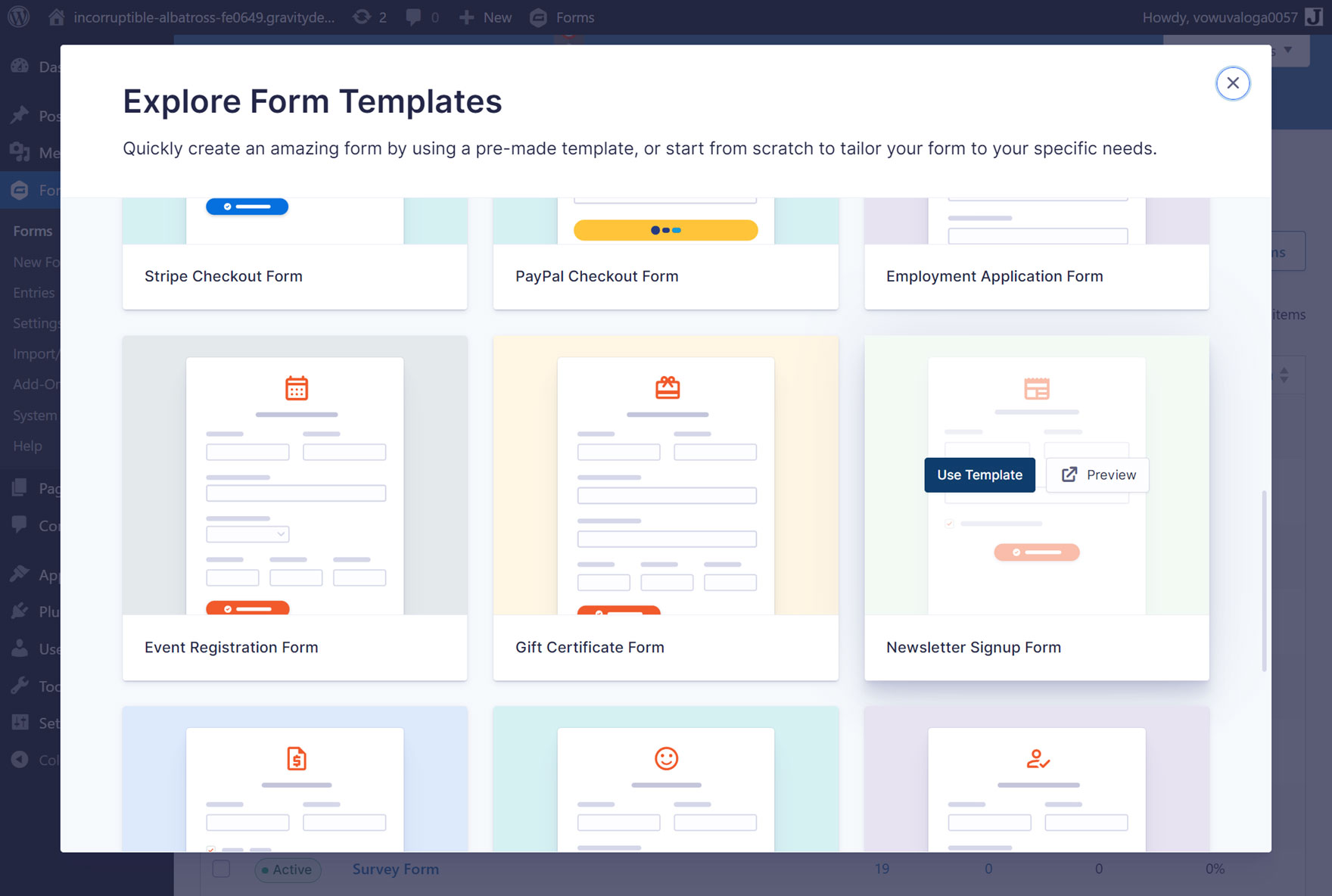
Task: Click the user checkmark icon template card
Action: 1037,779
